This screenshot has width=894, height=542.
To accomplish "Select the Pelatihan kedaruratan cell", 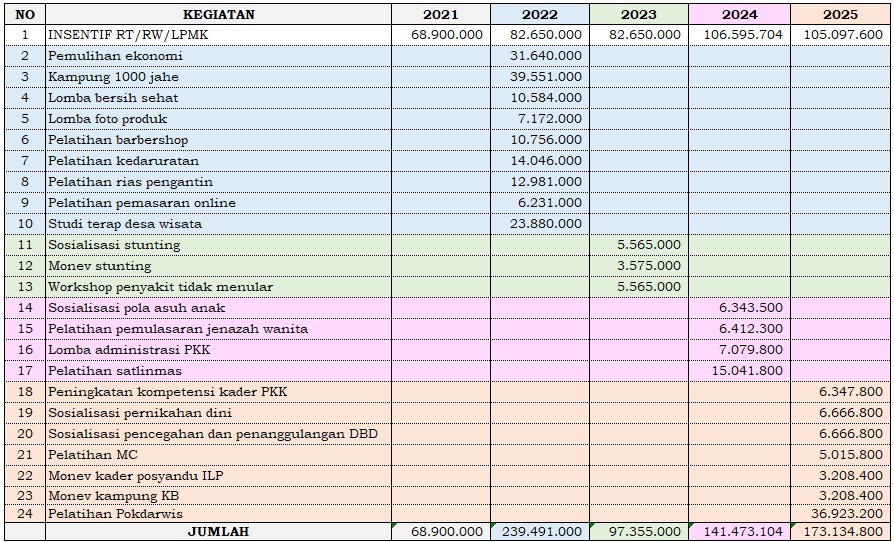I will pos(218,161).
